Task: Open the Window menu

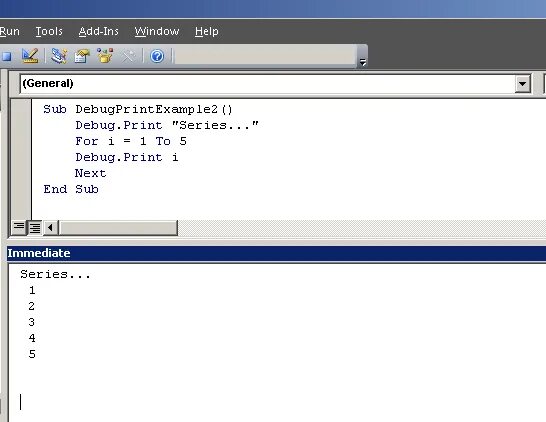Action: 157,31
